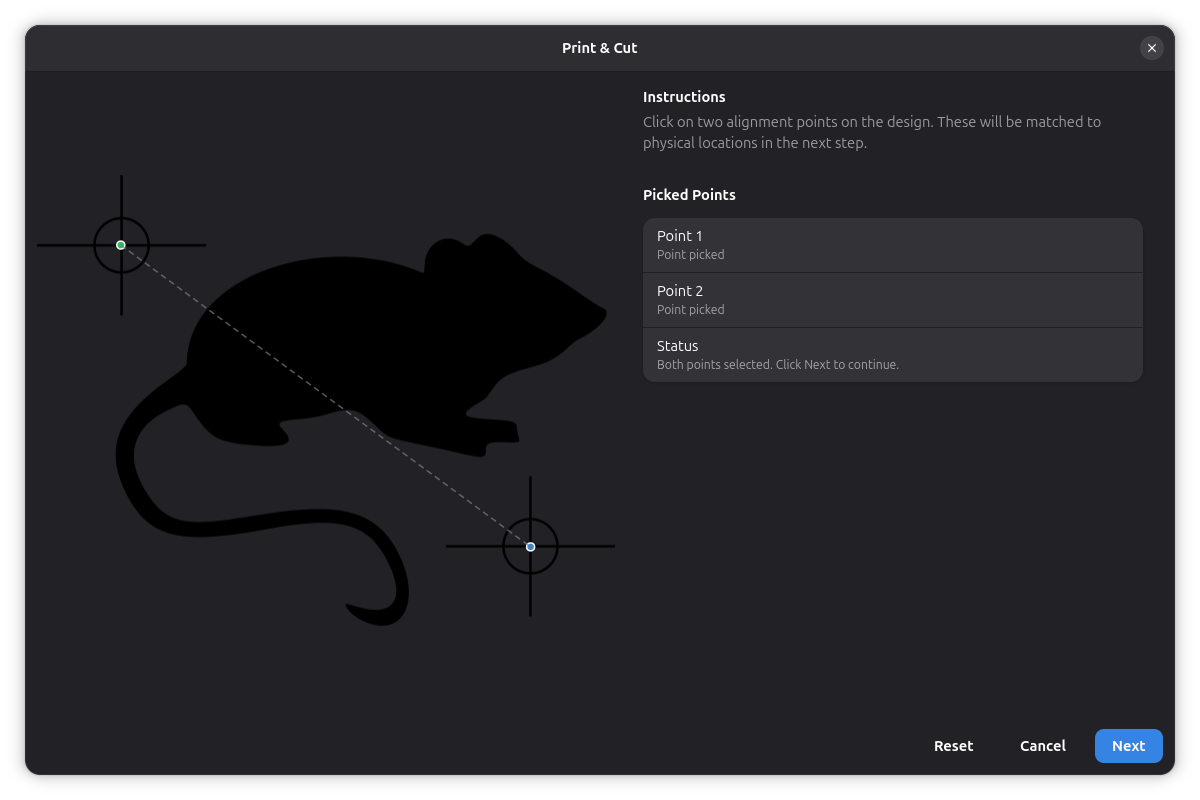Click the Picked Points heading
The width and height of the screenshot is (1200, 800).
click(x=689, y=195)
